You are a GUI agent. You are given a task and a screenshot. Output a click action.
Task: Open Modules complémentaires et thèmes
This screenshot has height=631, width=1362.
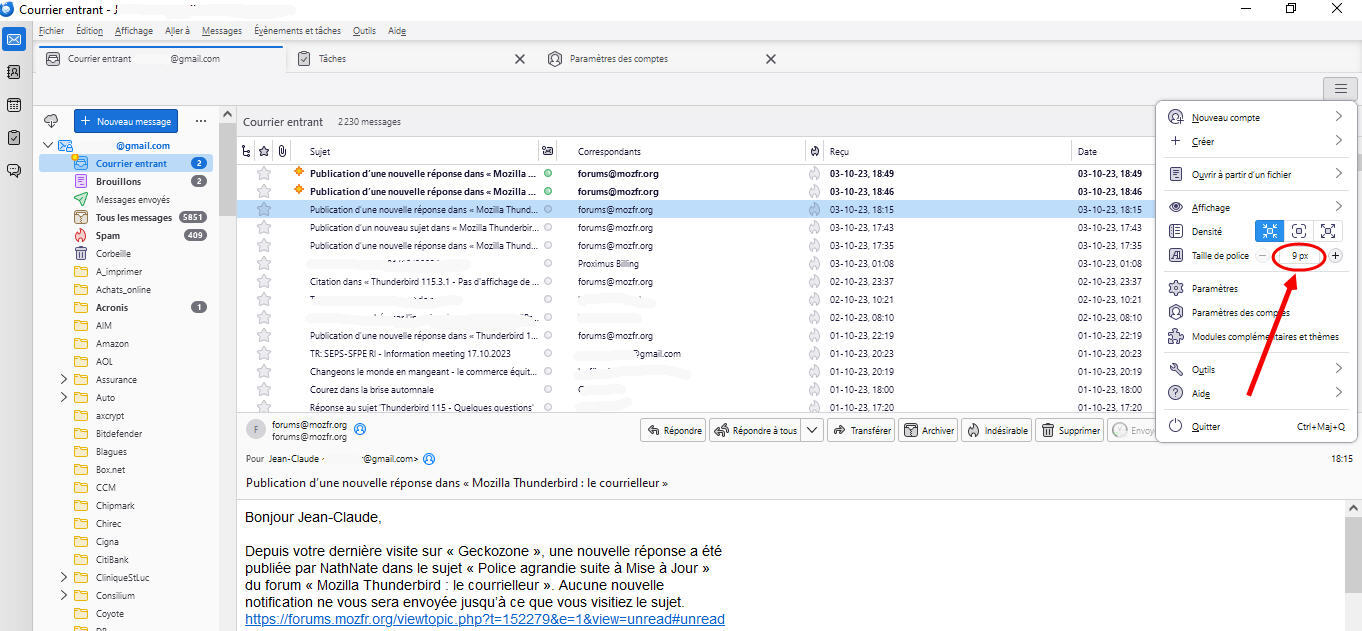1256,337
